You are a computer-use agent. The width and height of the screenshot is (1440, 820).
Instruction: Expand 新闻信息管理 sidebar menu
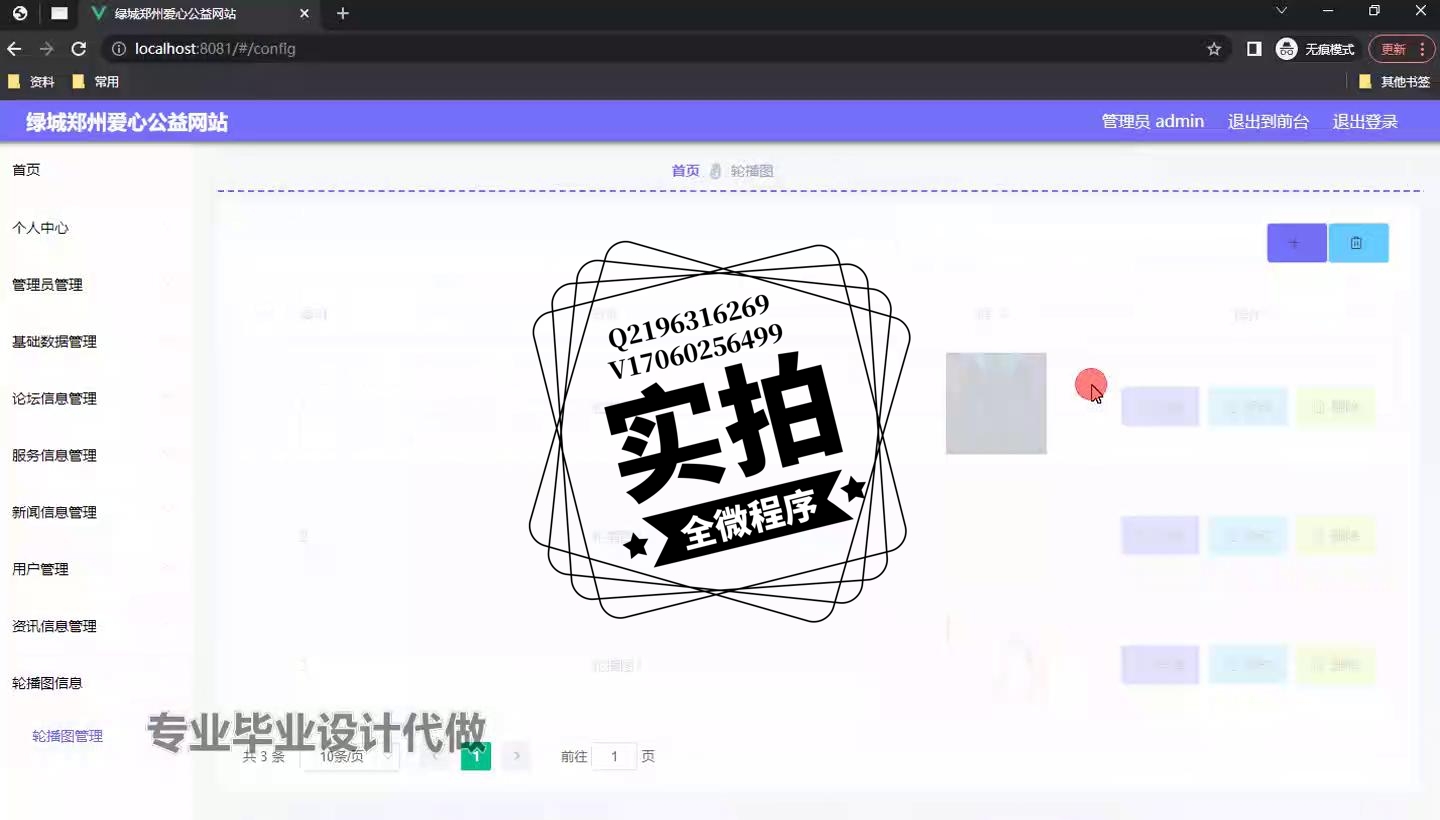(x=96, y=513)
